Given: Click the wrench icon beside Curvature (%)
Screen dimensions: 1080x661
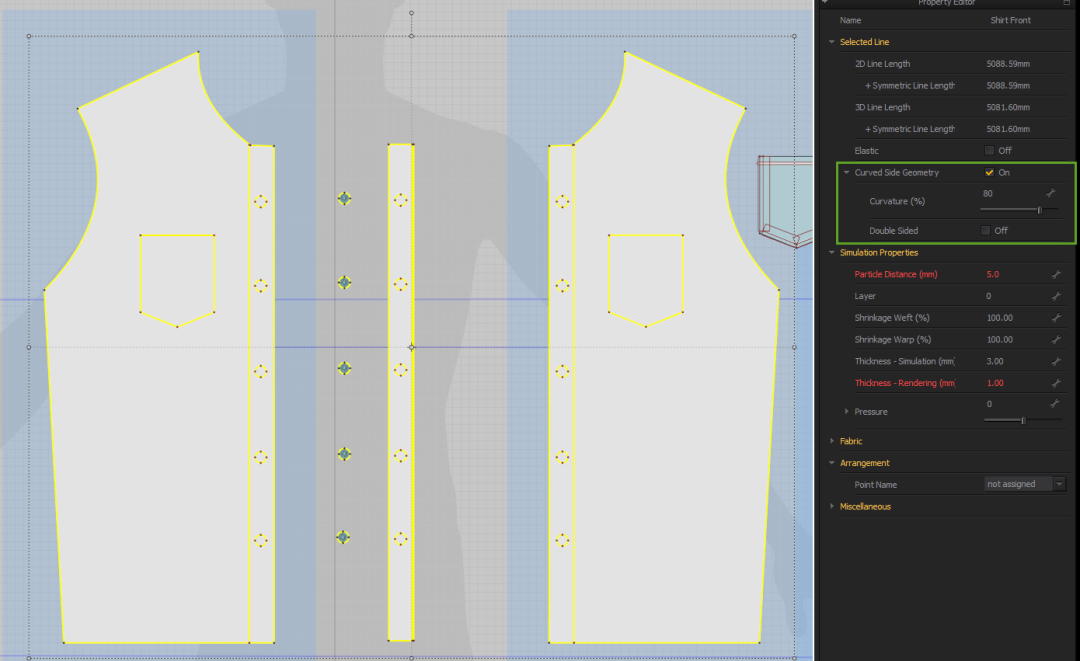Looking at the screenshot, I should (1050, 193).
